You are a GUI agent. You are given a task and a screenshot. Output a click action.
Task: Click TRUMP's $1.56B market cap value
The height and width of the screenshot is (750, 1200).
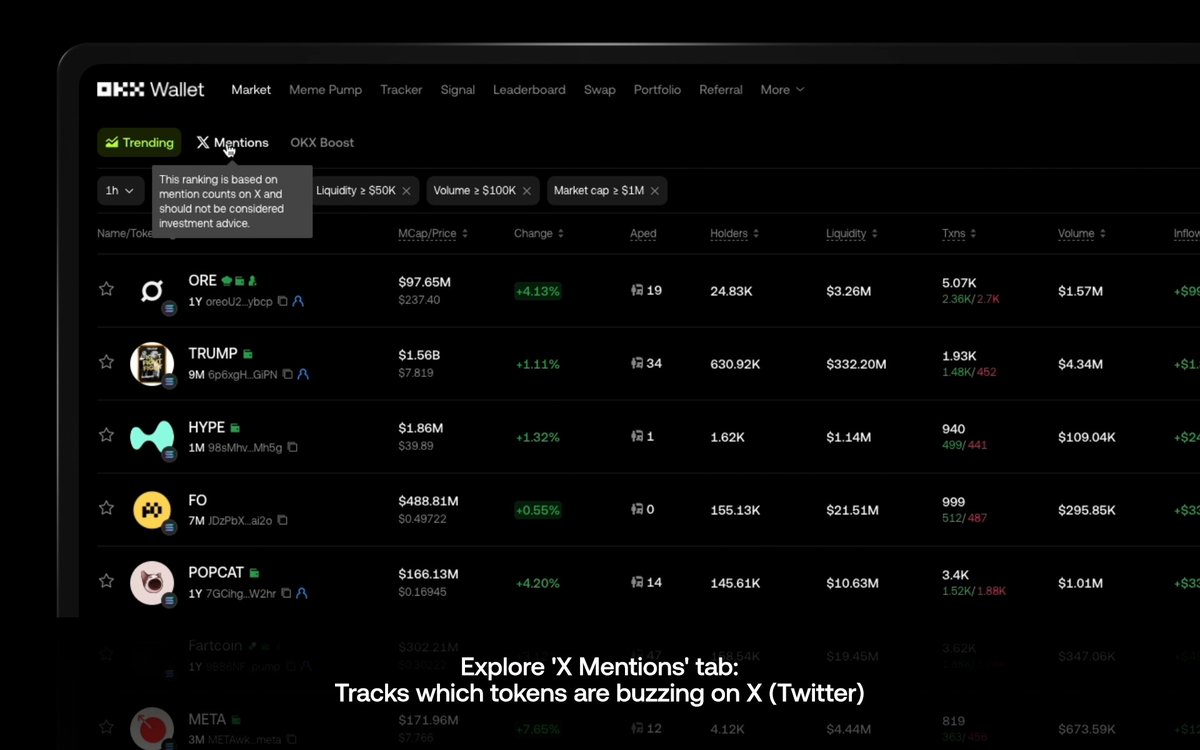(x=419, y=355)
